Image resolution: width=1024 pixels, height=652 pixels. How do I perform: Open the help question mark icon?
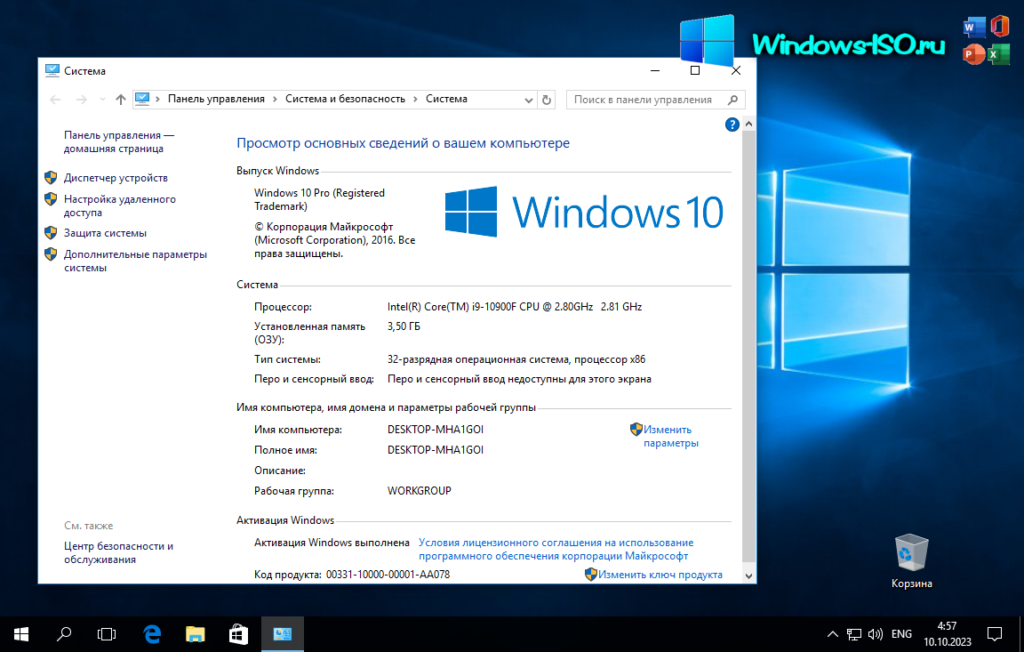tap(732, 124)
